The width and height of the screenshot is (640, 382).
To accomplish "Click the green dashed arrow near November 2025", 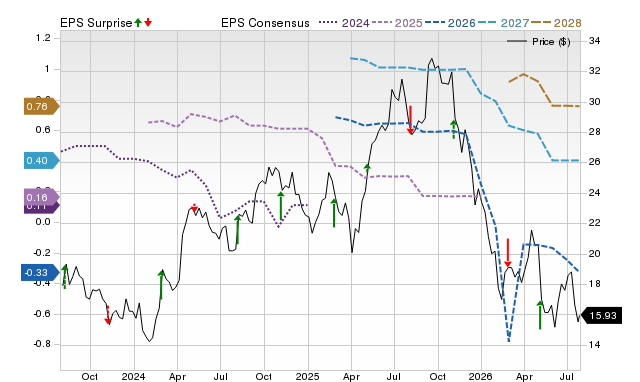I will pos(453,129).
